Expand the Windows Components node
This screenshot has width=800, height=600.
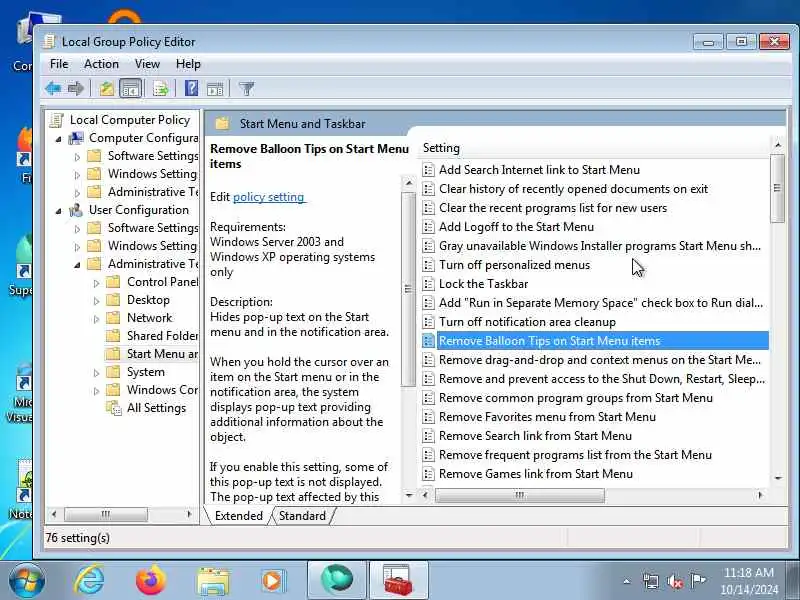click(96, 391)
